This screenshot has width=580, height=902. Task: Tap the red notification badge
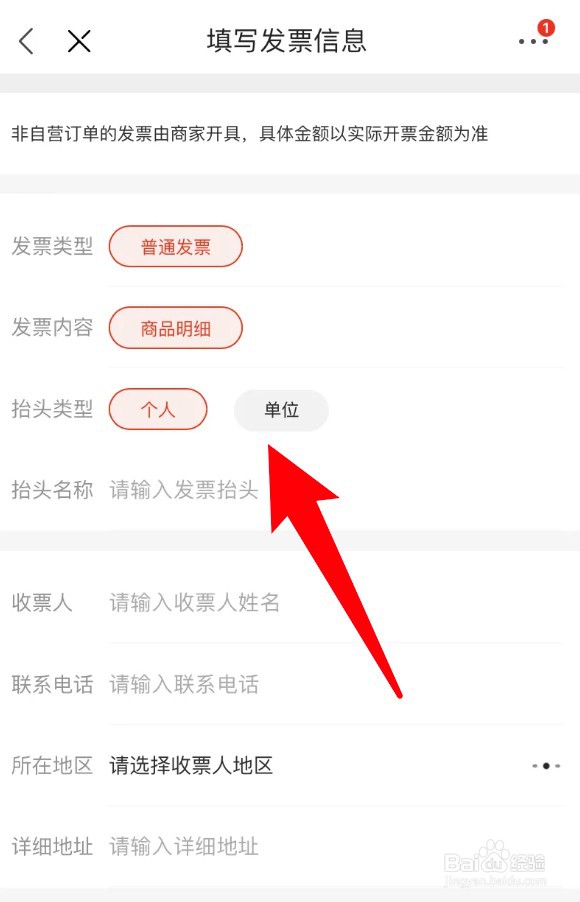pos(545,28)
